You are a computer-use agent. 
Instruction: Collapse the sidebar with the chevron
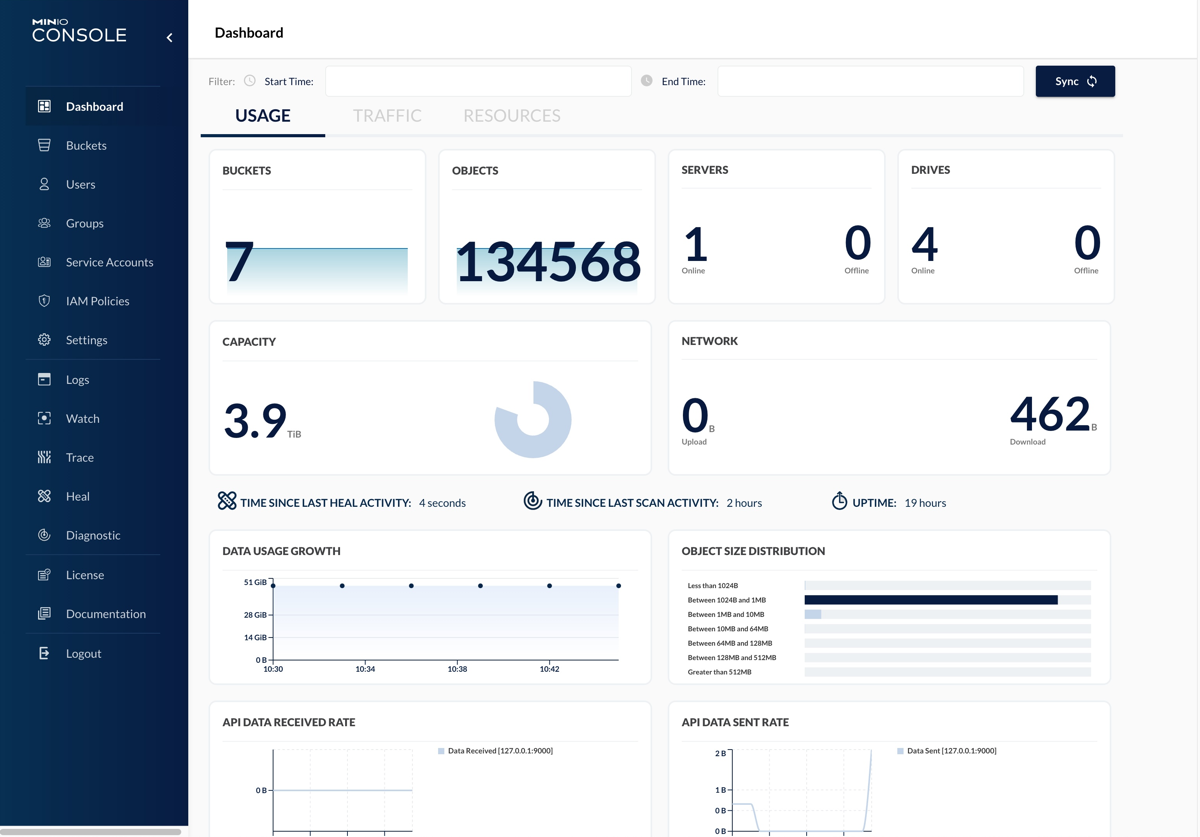tap(169, 38)
